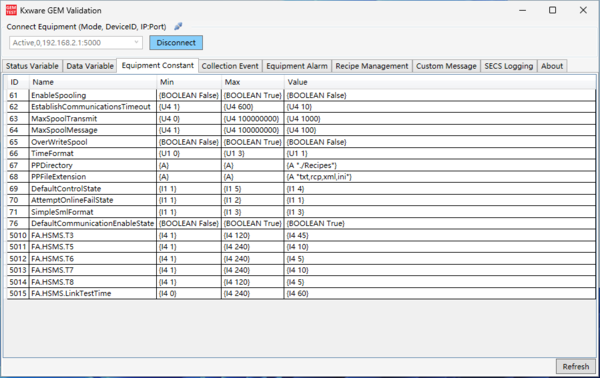Click the ID cell 76
Image resolution: width=600 pixels, height=378 pixels.
[x=18, y=223]
